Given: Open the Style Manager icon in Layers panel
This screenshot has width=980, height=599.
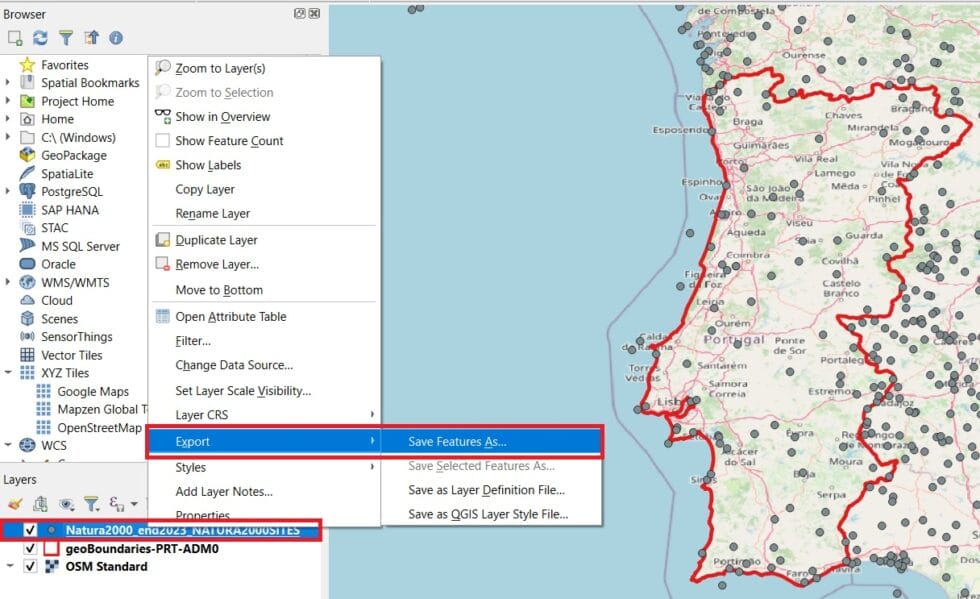Looking at the screenshot, I should [13, 503].
